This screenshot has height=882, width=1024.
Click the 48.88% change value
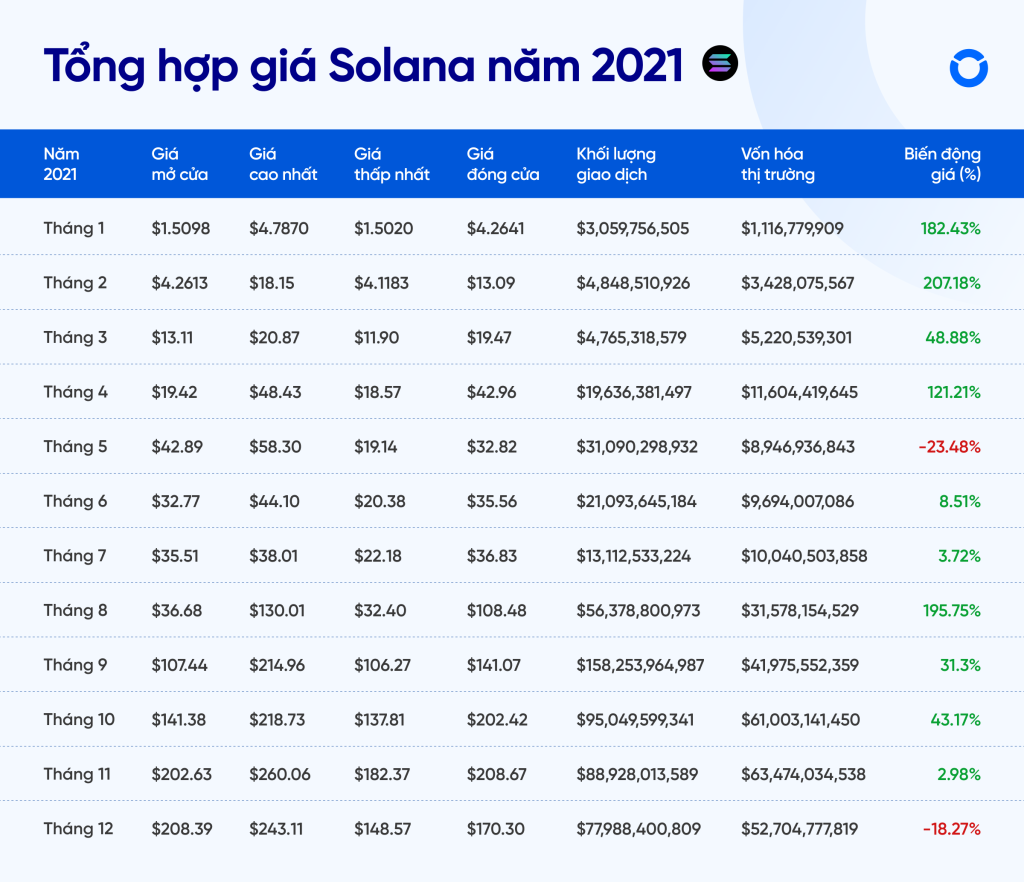(x=953, y=338)
